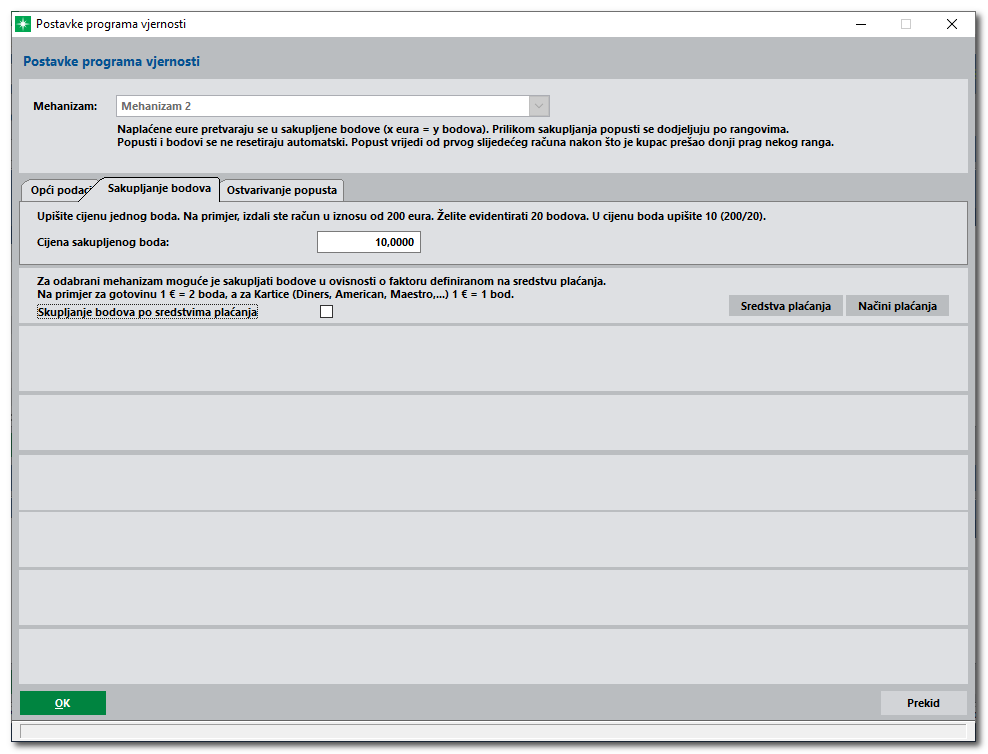Open Sredstva plaćanja settings

point(785,306)
